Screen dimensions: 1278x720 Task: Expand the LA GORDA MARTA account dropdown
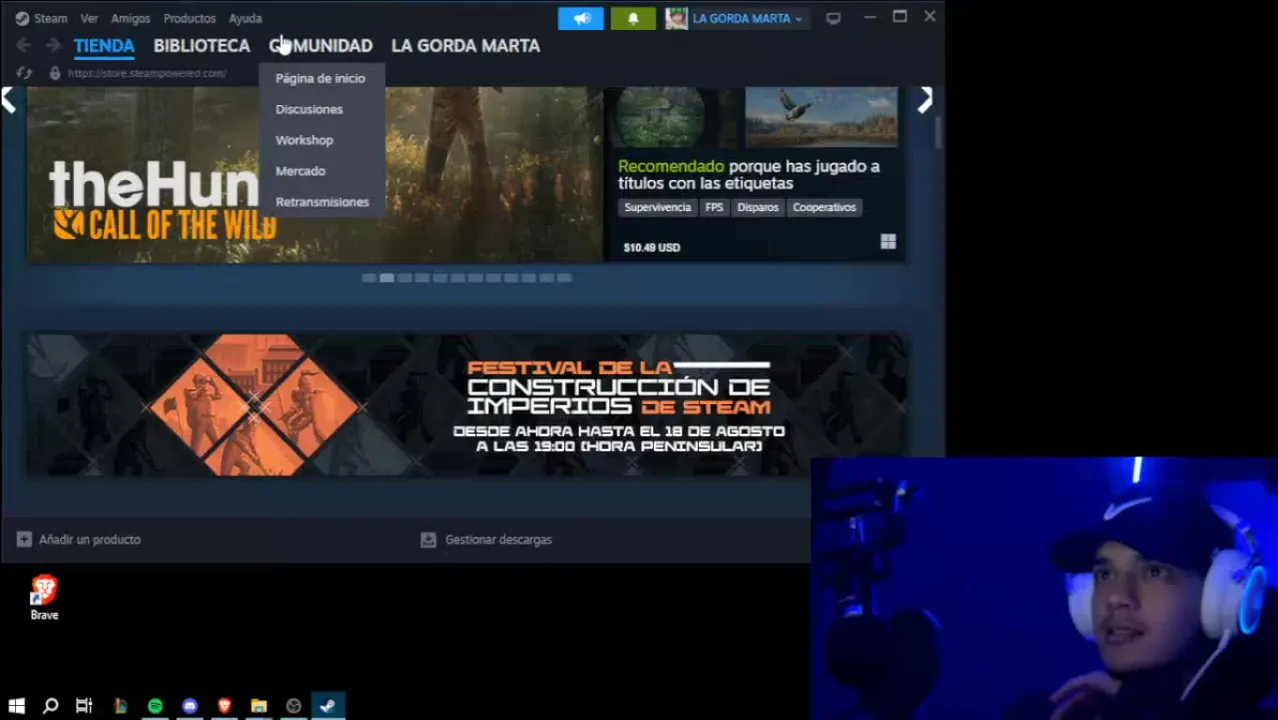[x=798, y=19]
